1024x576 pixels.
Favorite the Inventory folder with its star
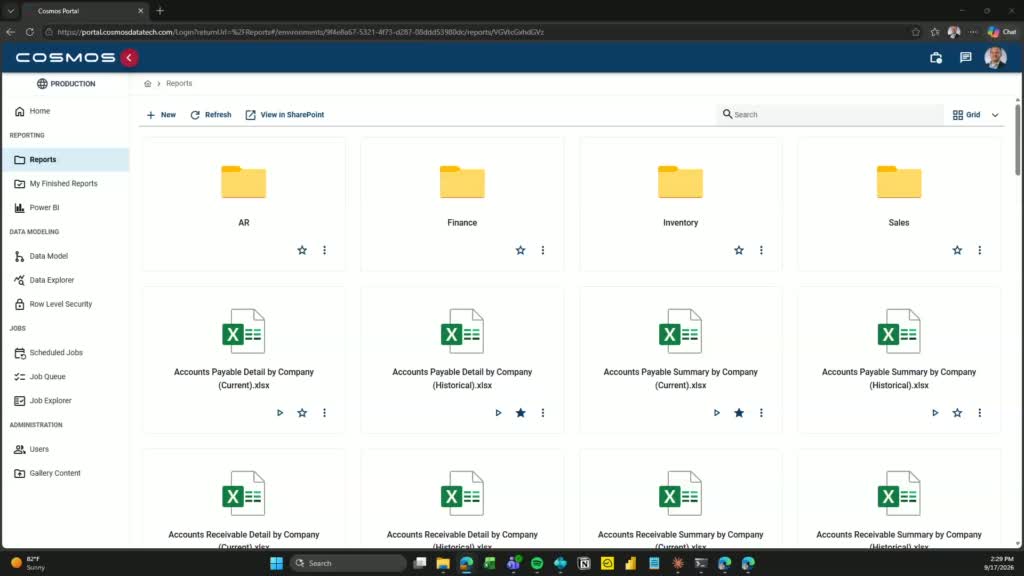pyautogui.click(x=739, y=250)
